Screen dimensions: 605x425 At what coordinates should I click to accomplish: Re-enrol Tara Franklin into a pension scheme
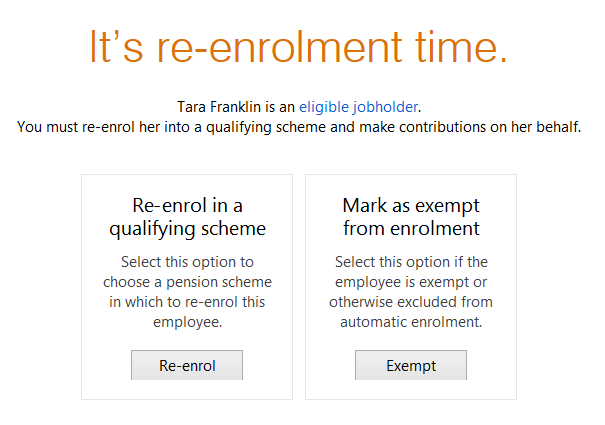pos(187,365)
